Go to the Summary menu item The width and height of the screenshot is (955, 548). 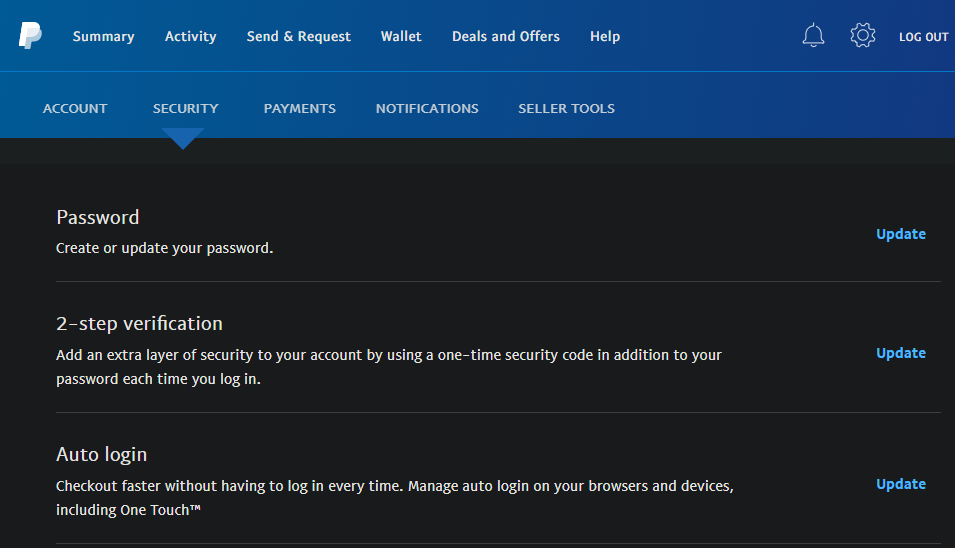point(104,37)
